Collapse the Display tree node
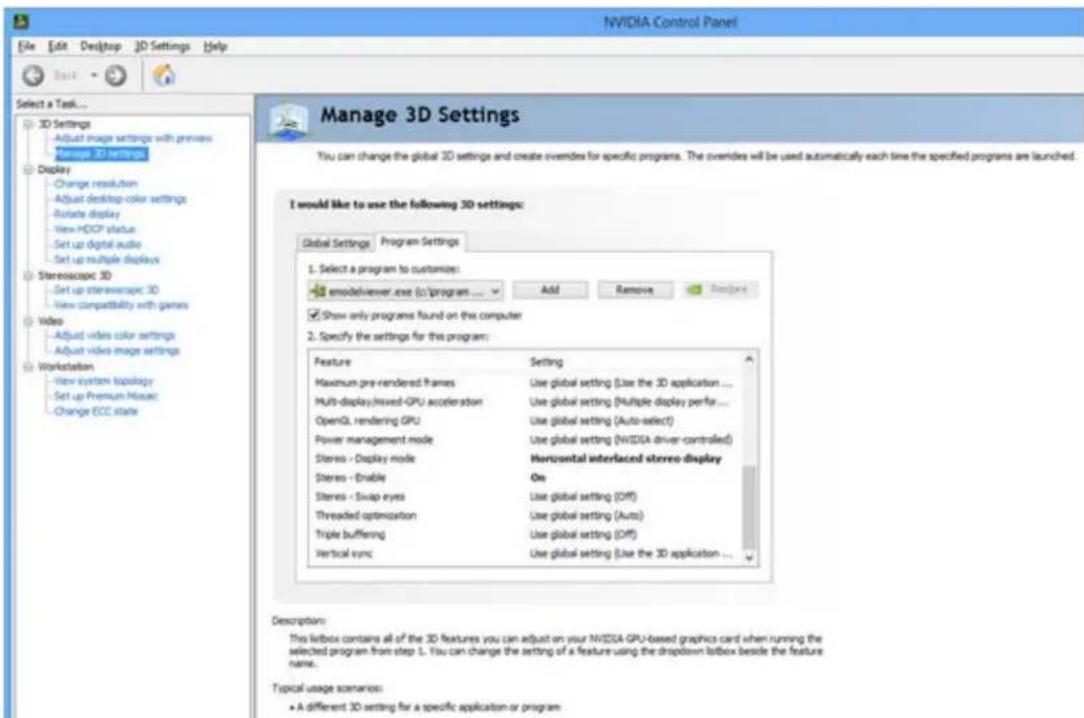 pos(28,169)
